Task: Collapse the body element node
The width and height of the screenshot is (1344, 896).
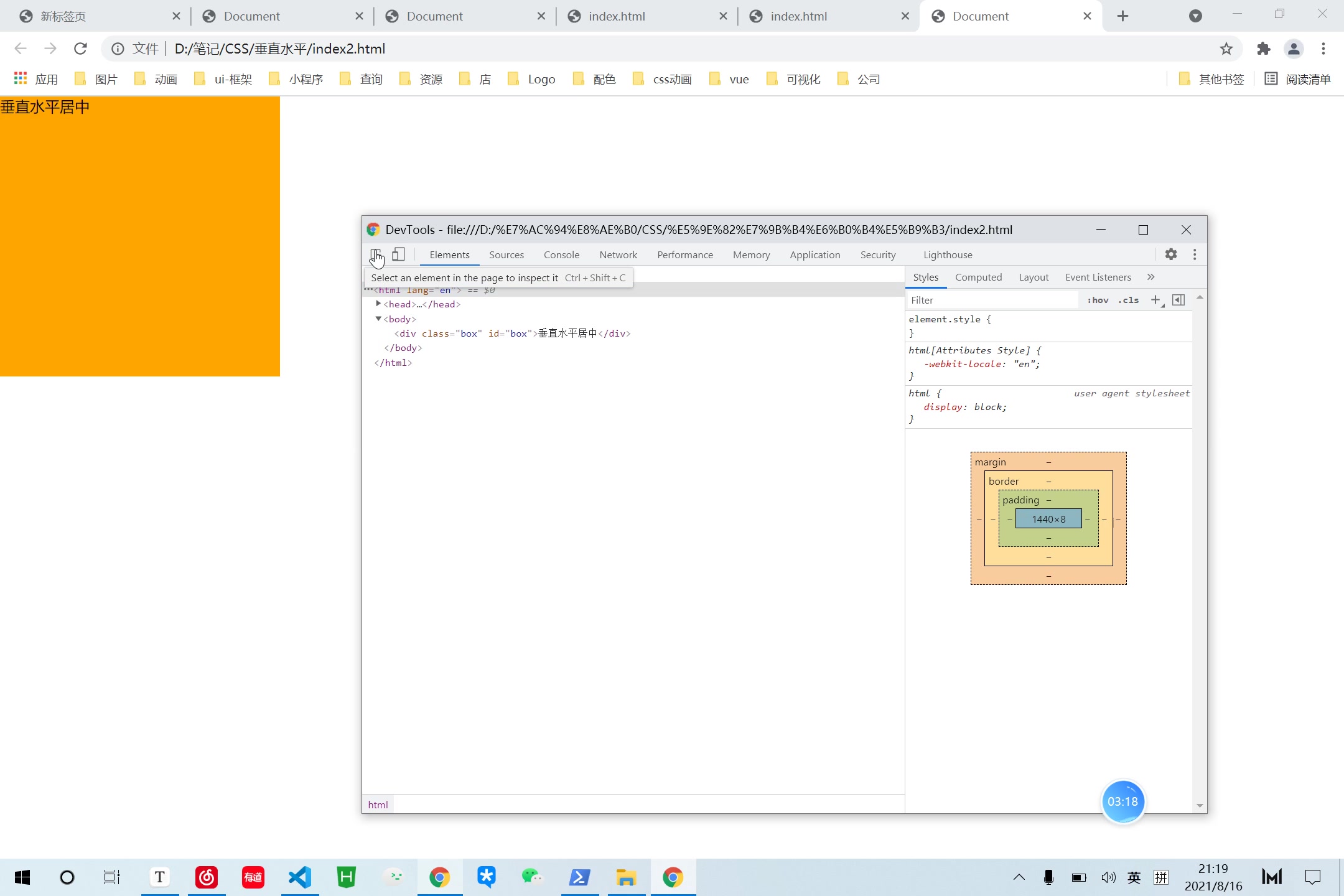Action: (x=378, y=319)
